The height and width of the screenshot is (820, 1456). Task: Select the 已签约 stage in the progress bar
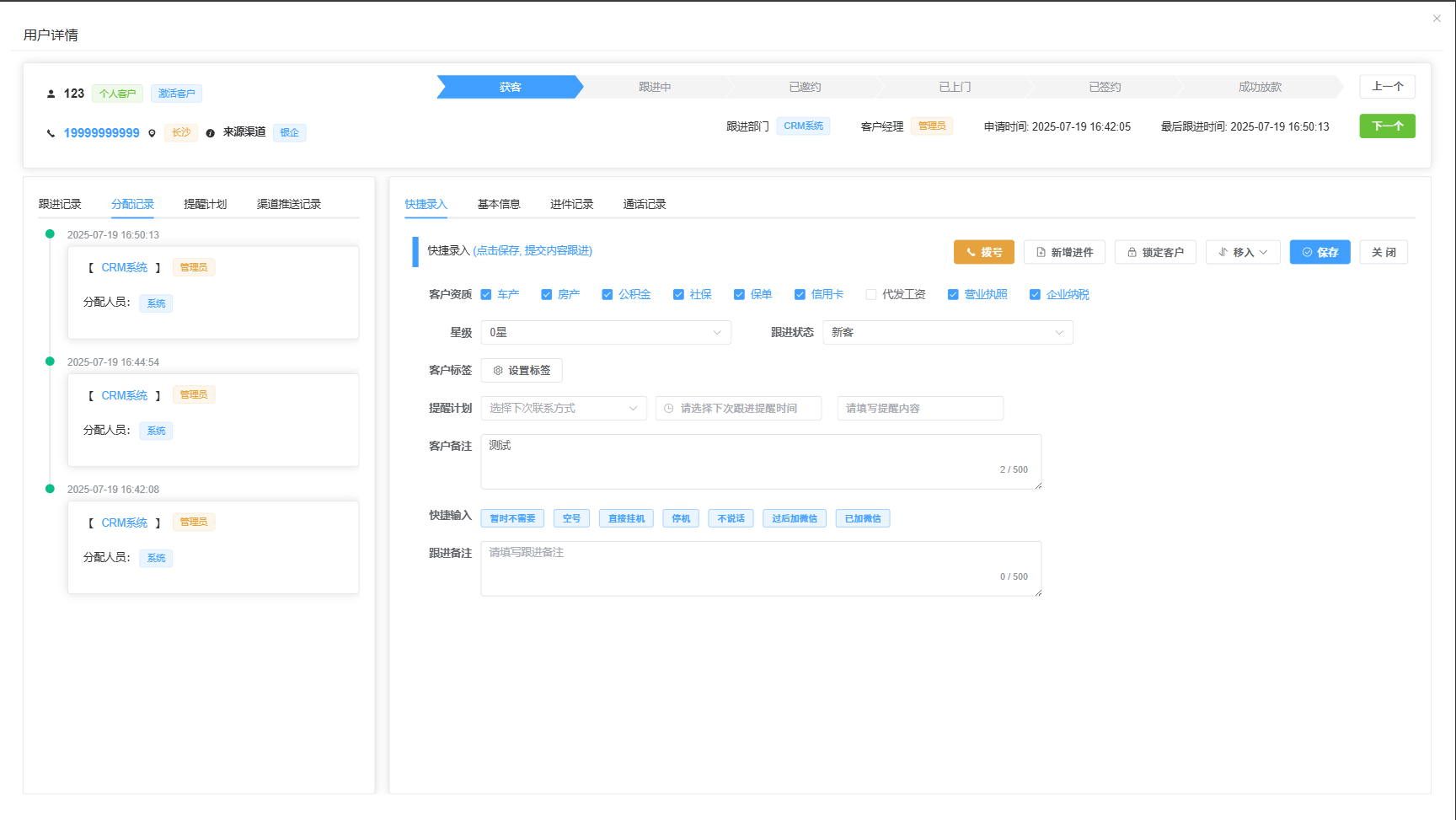click(1104, 86)
